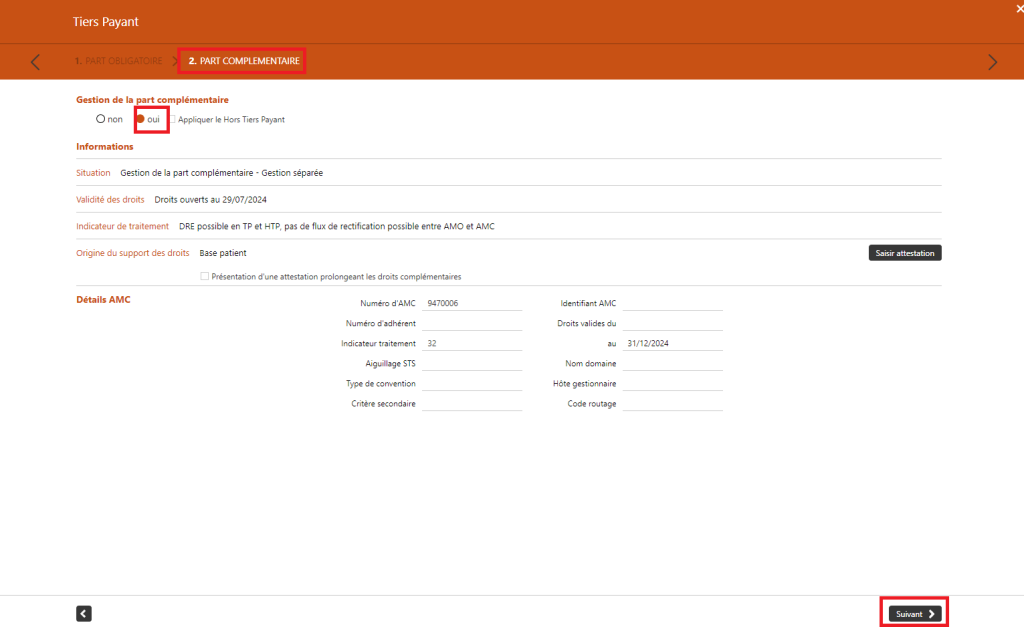Select the 'oui' radio button

pyautogui.click(x=141, y=119)
